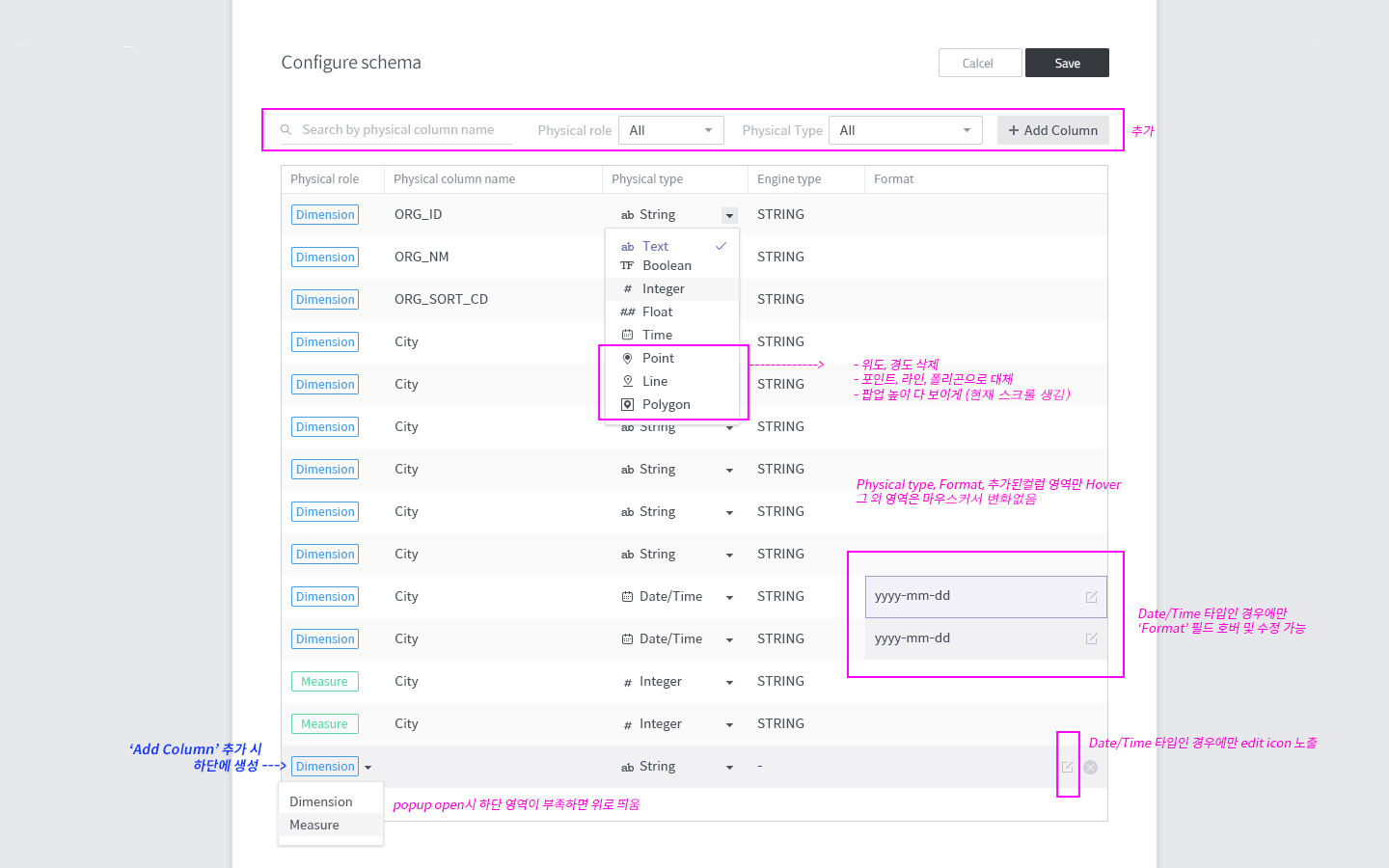Save the schema configuration

point(1067,63)
